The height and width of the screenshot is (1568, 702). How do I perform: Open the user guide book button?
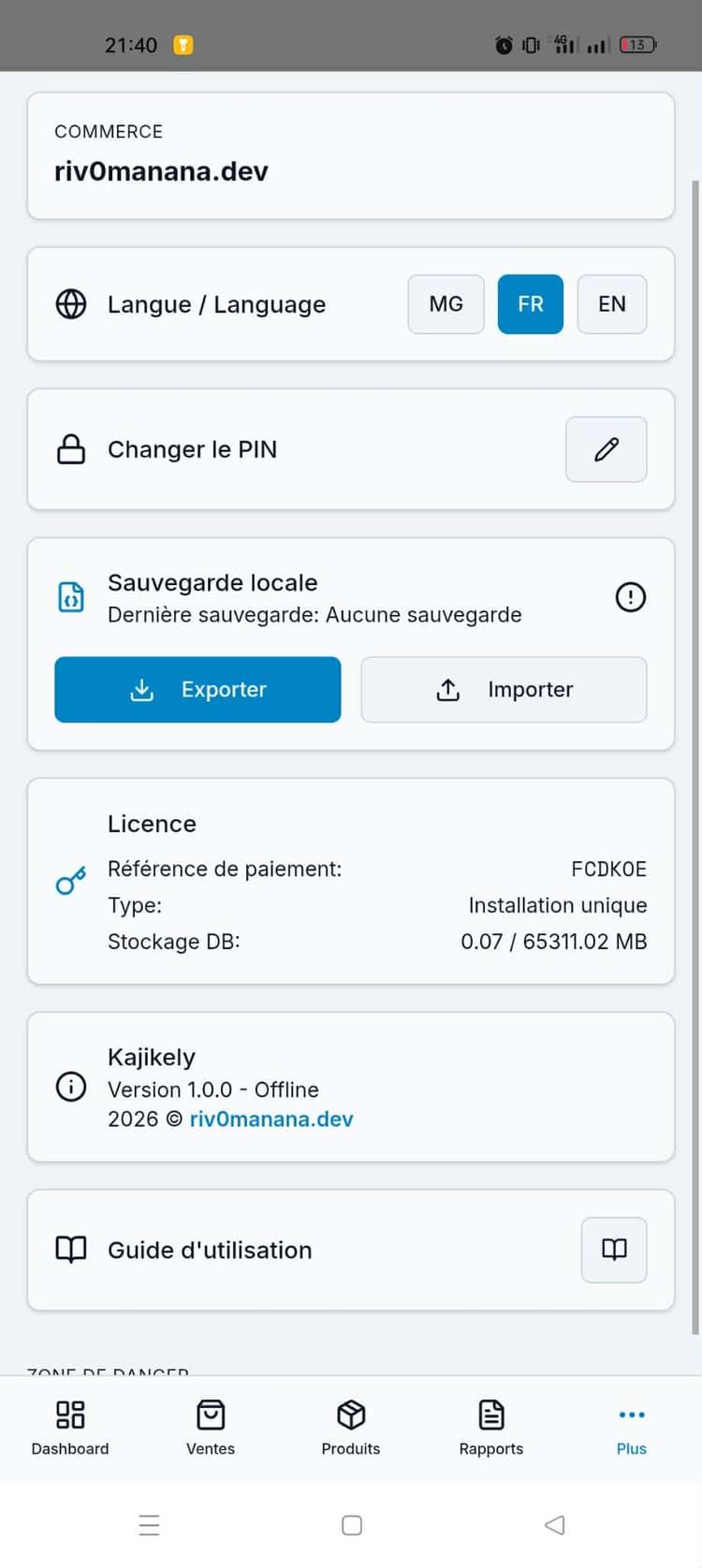click(x=613, y=1249)
